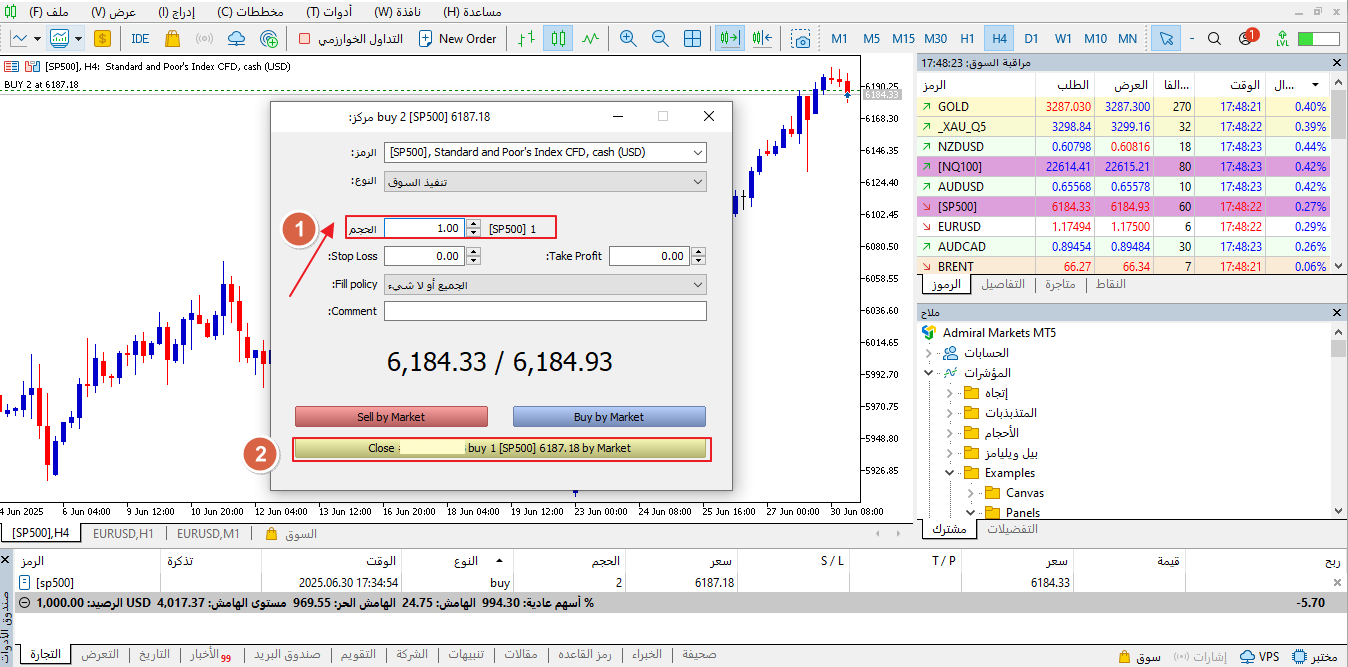The height and width of the screenshot is (667, 1348).
Task: Open account notifications icon with red badge
Action: pyautogui.click(x=1247, y=38)
